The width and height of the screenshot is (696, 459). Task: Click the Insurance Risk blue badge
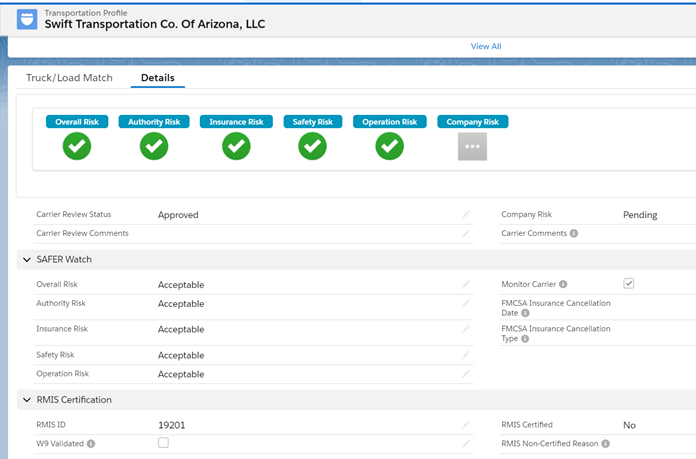click(236, 122)
